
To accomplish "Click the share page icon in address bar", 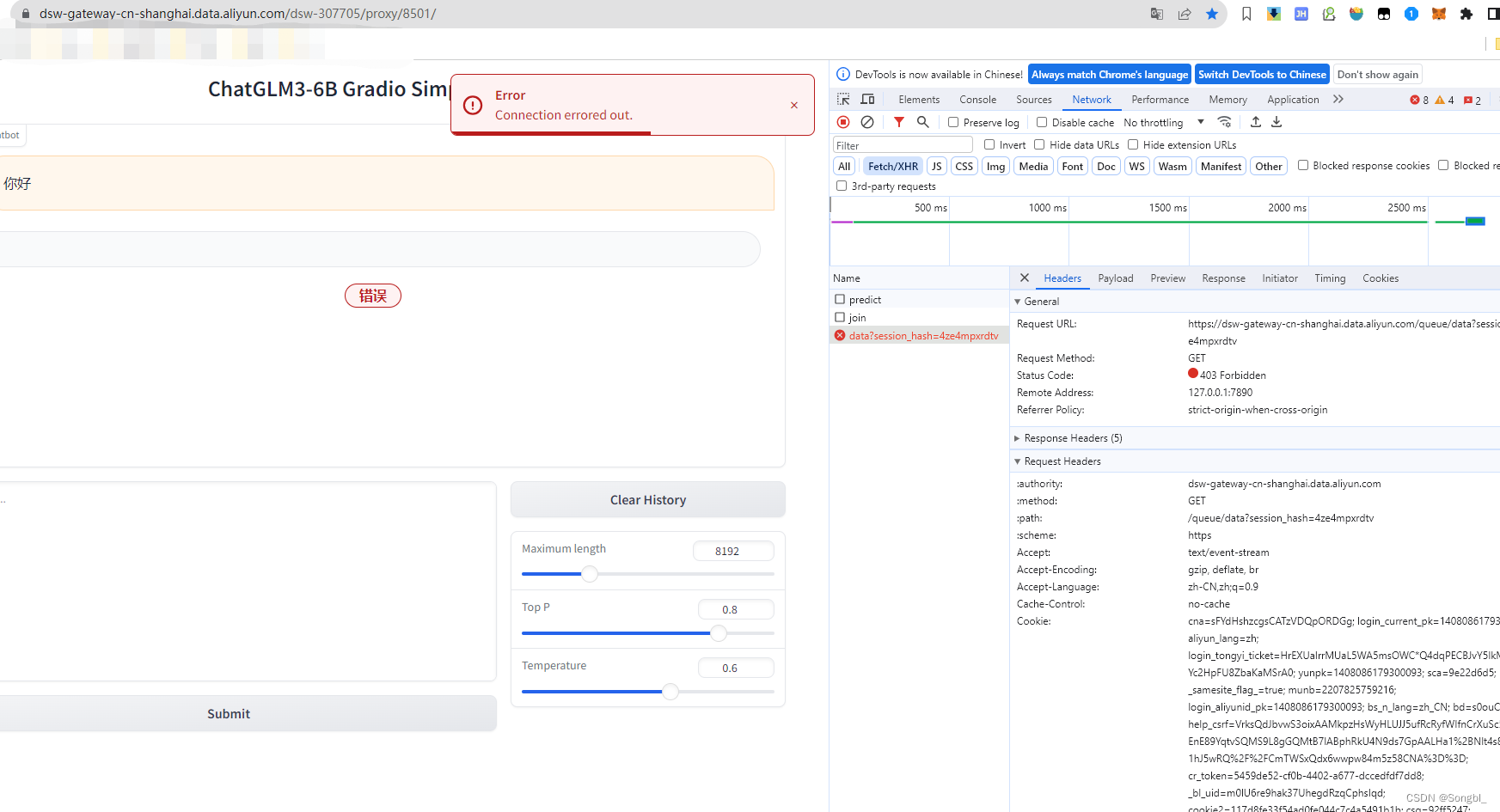I will tap(1185, 14).
